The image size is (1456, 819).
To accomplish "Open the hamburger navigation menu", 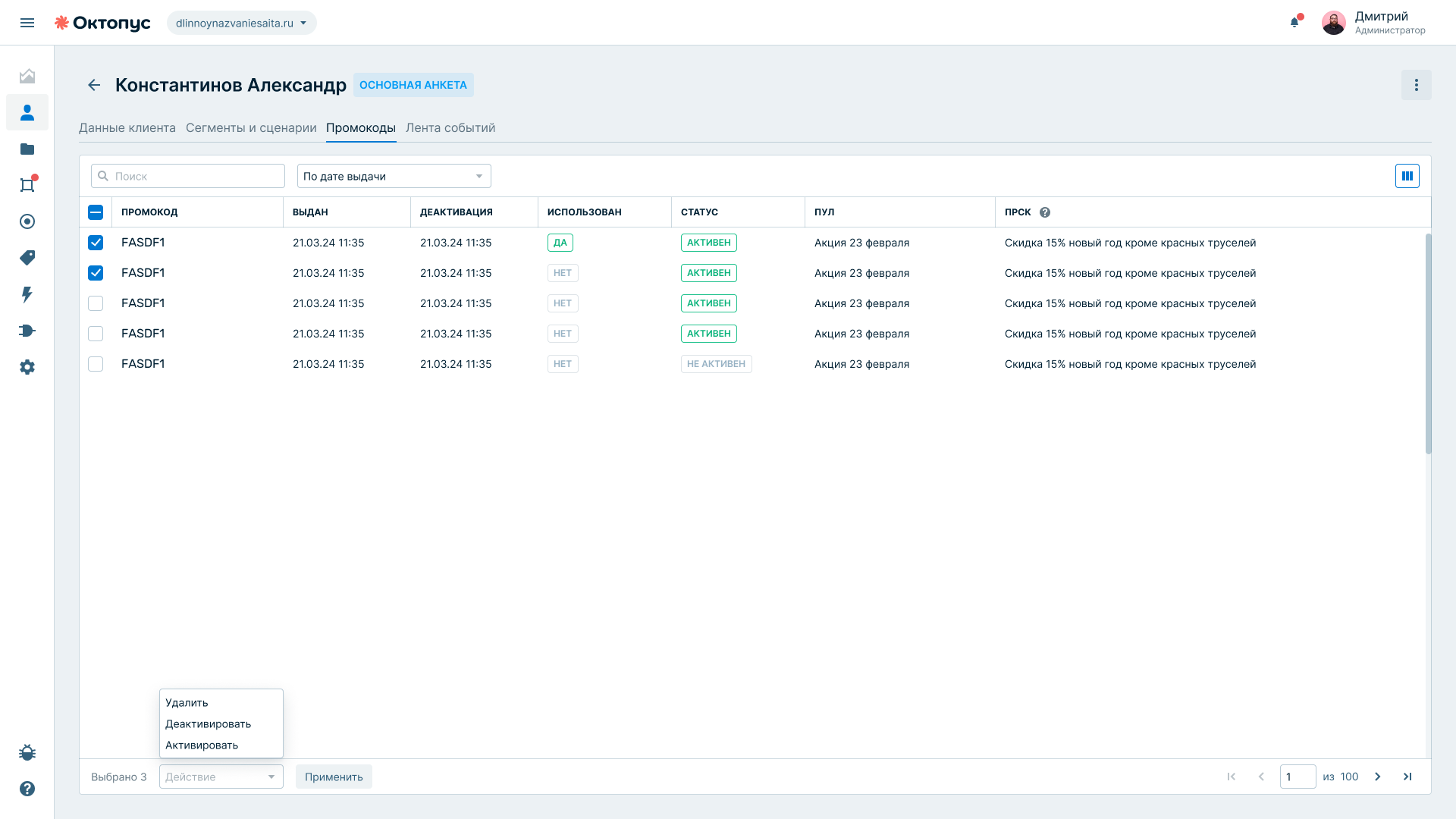I will [x=27, y=23].
